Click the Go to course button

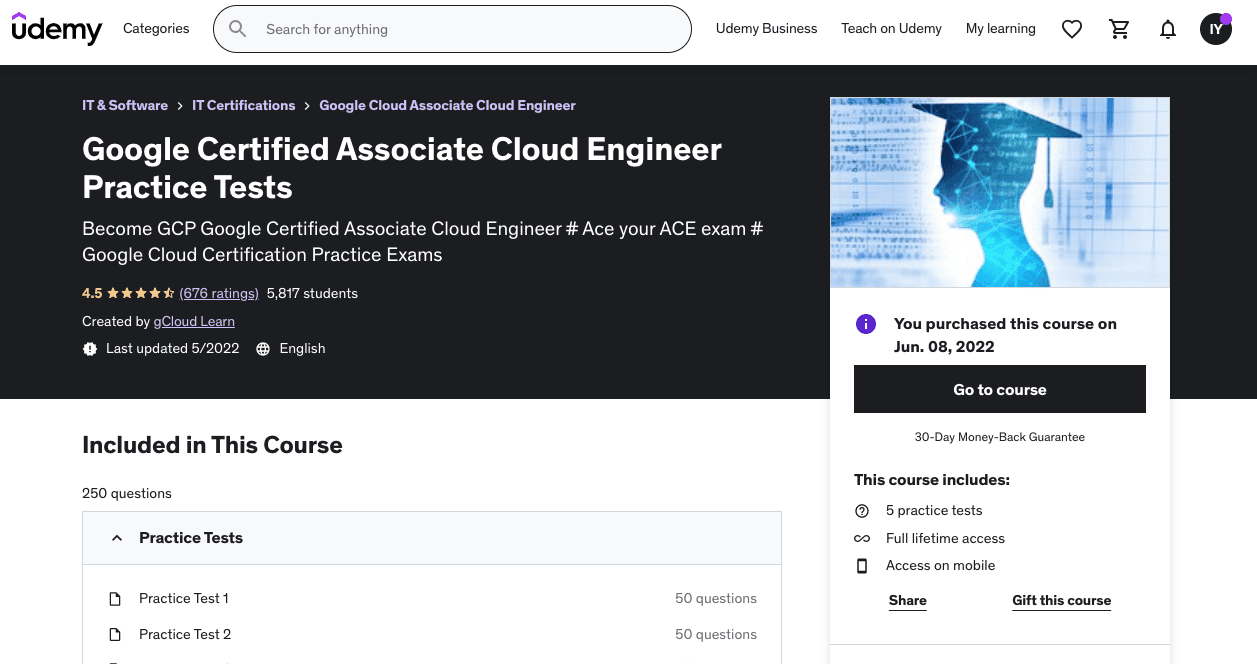1000,390
